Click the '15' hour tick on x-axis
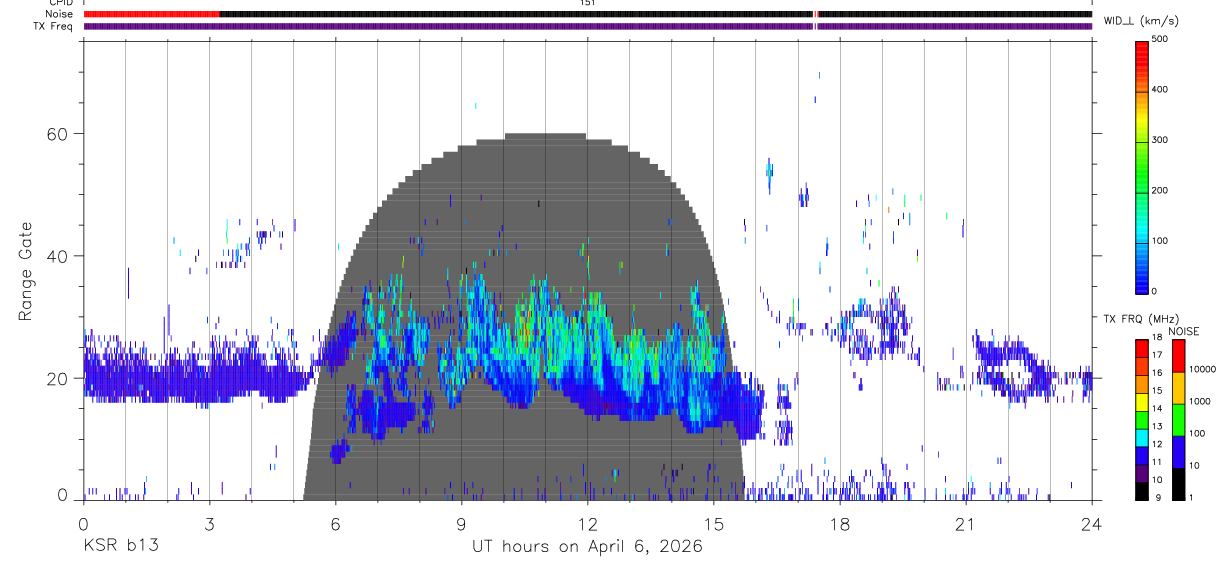 714,523
